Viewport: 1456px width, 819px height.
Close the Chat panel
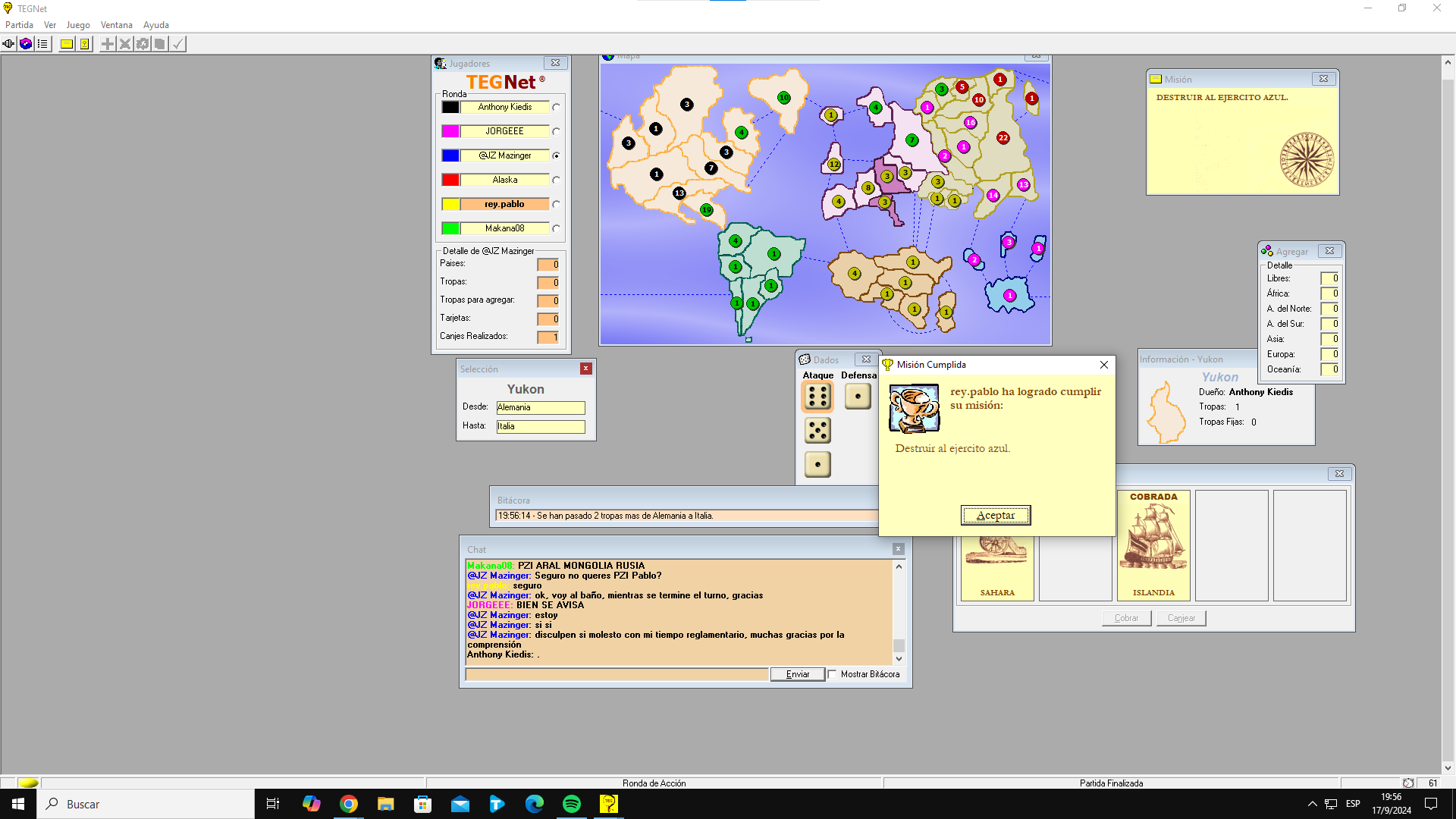coord(898,549)
